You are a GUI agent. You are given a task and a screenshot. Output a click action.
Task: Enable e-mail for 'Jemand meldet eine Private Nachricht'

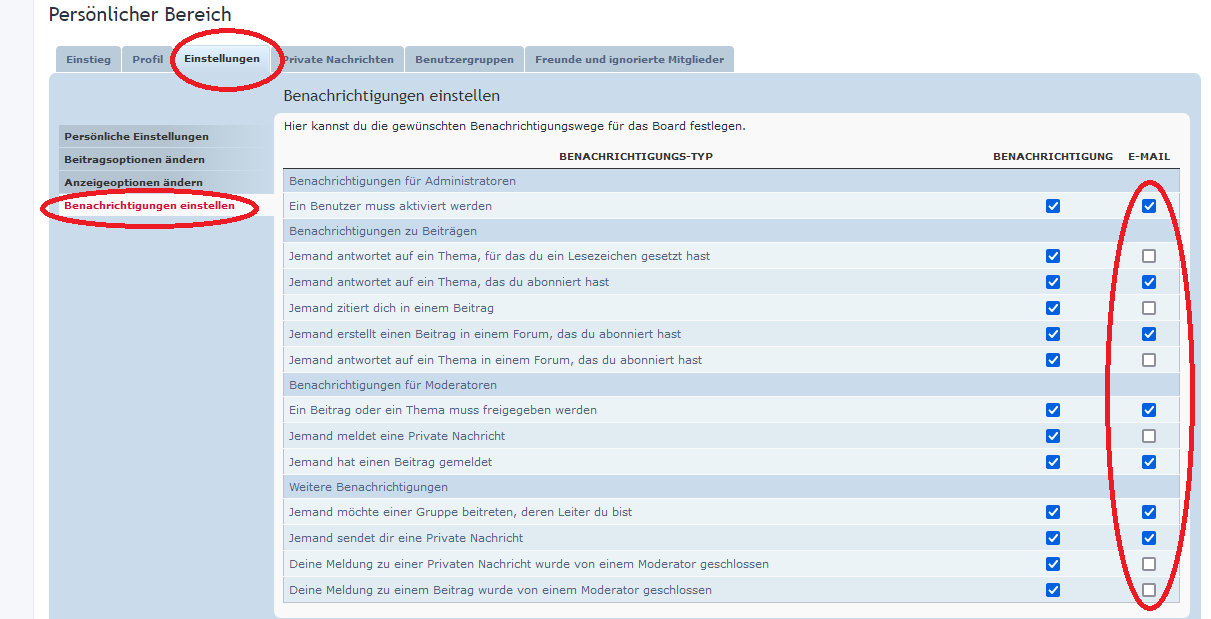click(x=1149, y=436)
